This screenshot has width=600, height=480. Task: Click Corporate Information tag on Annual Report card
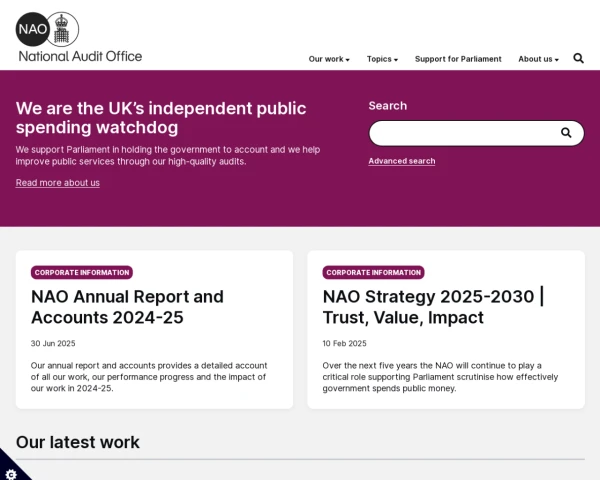tap(82, 273)
